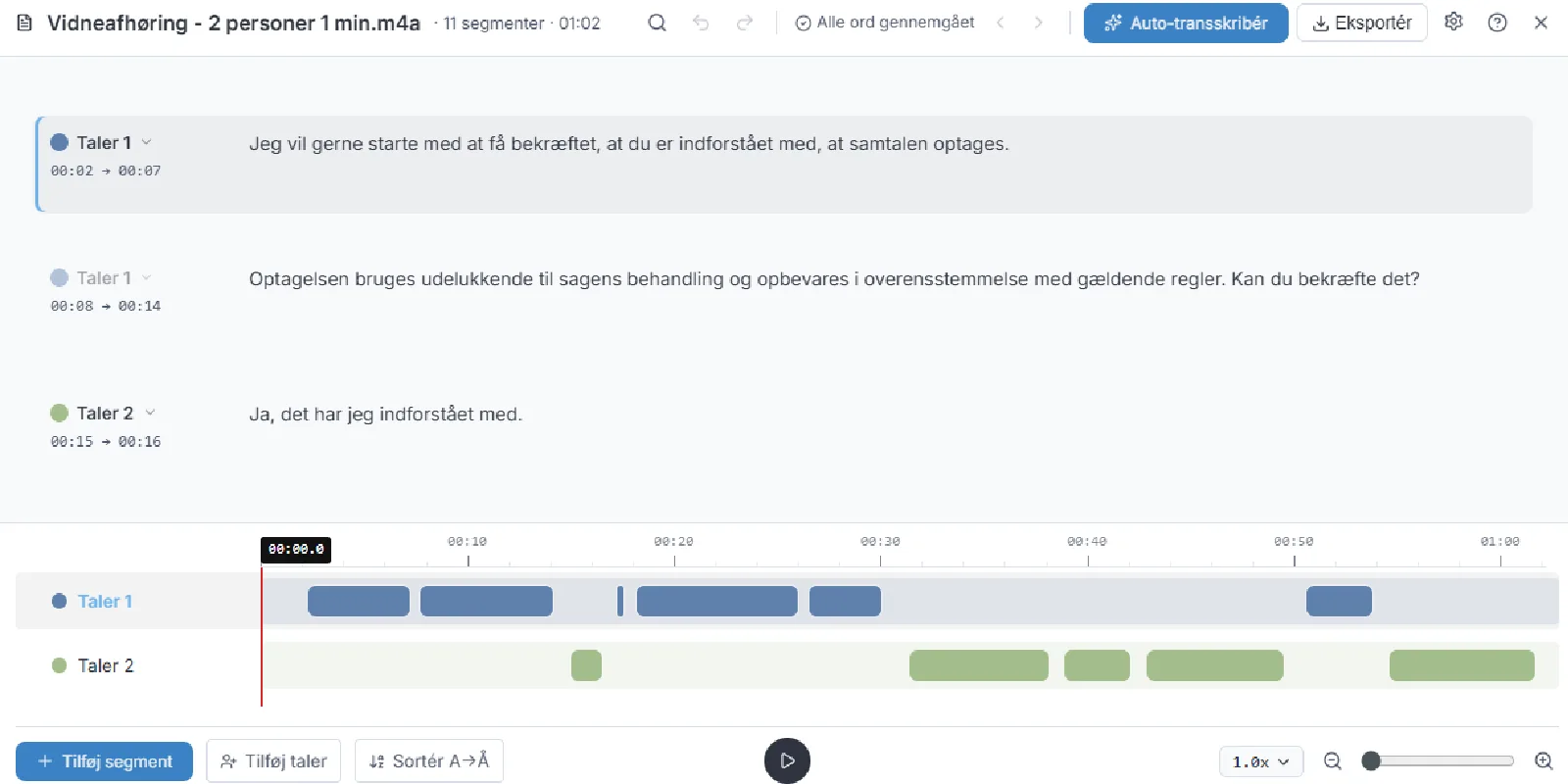Play the audio recording
The height and width of the screenshot is (784, 1568).
pos(787,760)
